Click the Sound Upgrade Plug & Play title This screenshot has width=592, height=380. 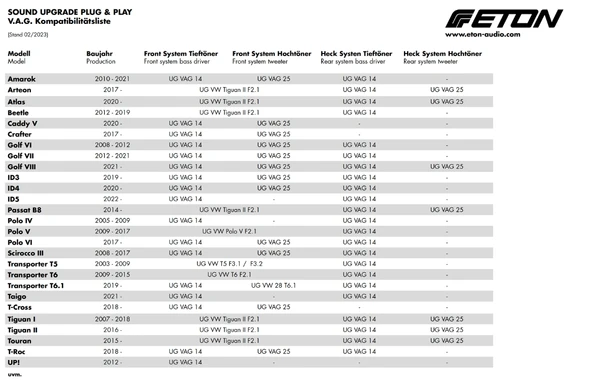click(70, 12)
